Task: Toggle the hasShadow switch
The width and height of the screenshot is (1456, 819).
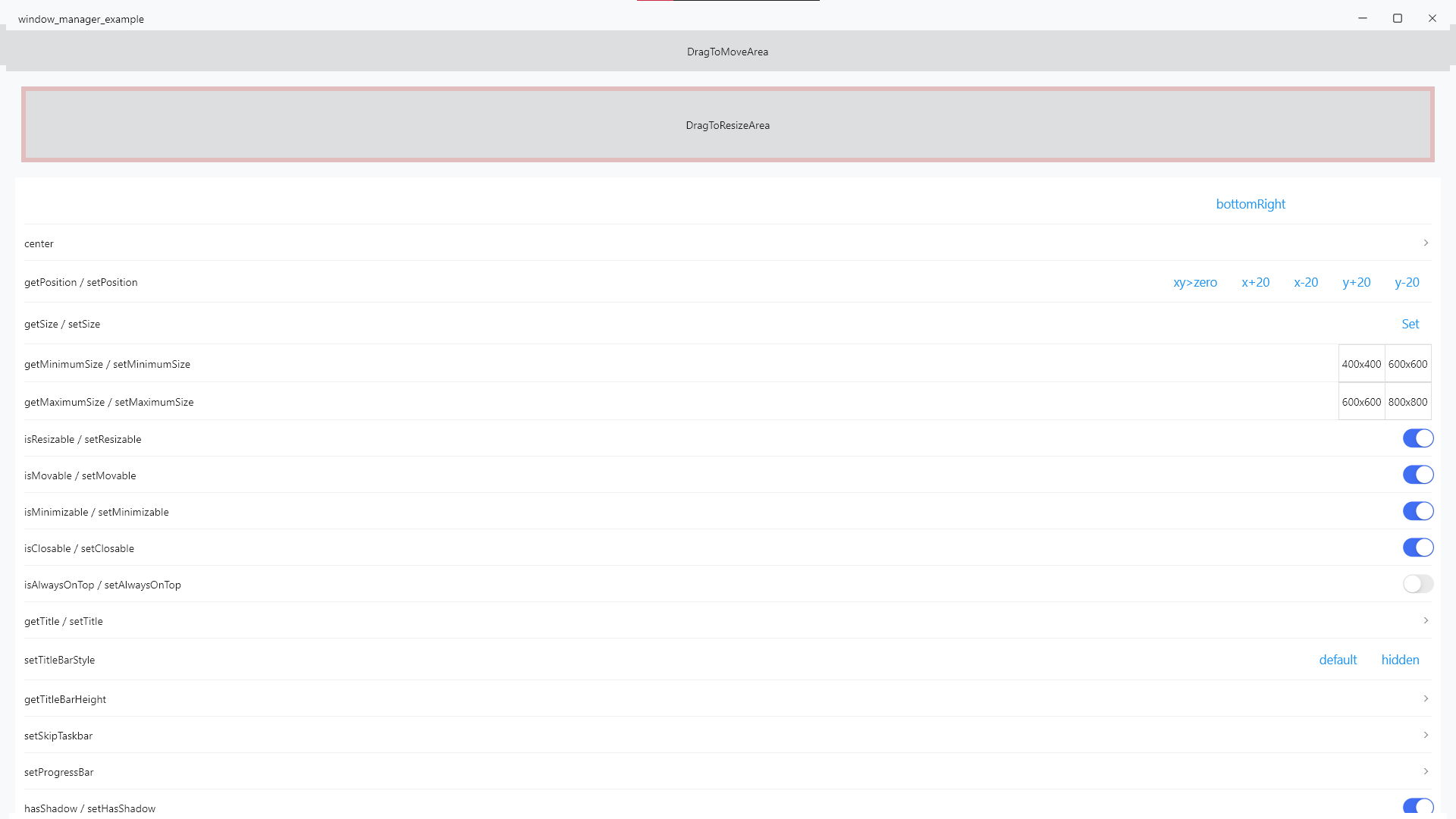Action: click(x=1418, y=807)
